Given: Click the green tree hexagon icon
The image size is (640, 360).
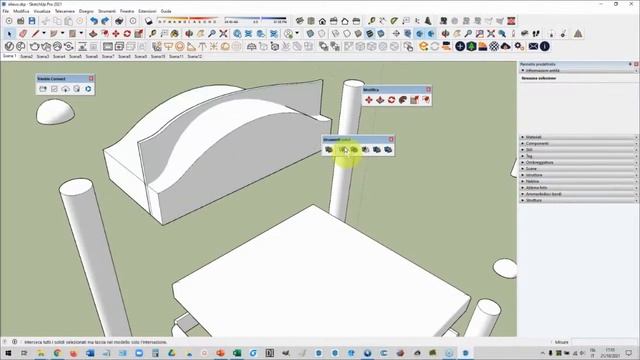Looking at the screenshot, I should pyautogui.click(x=471, y=47).
